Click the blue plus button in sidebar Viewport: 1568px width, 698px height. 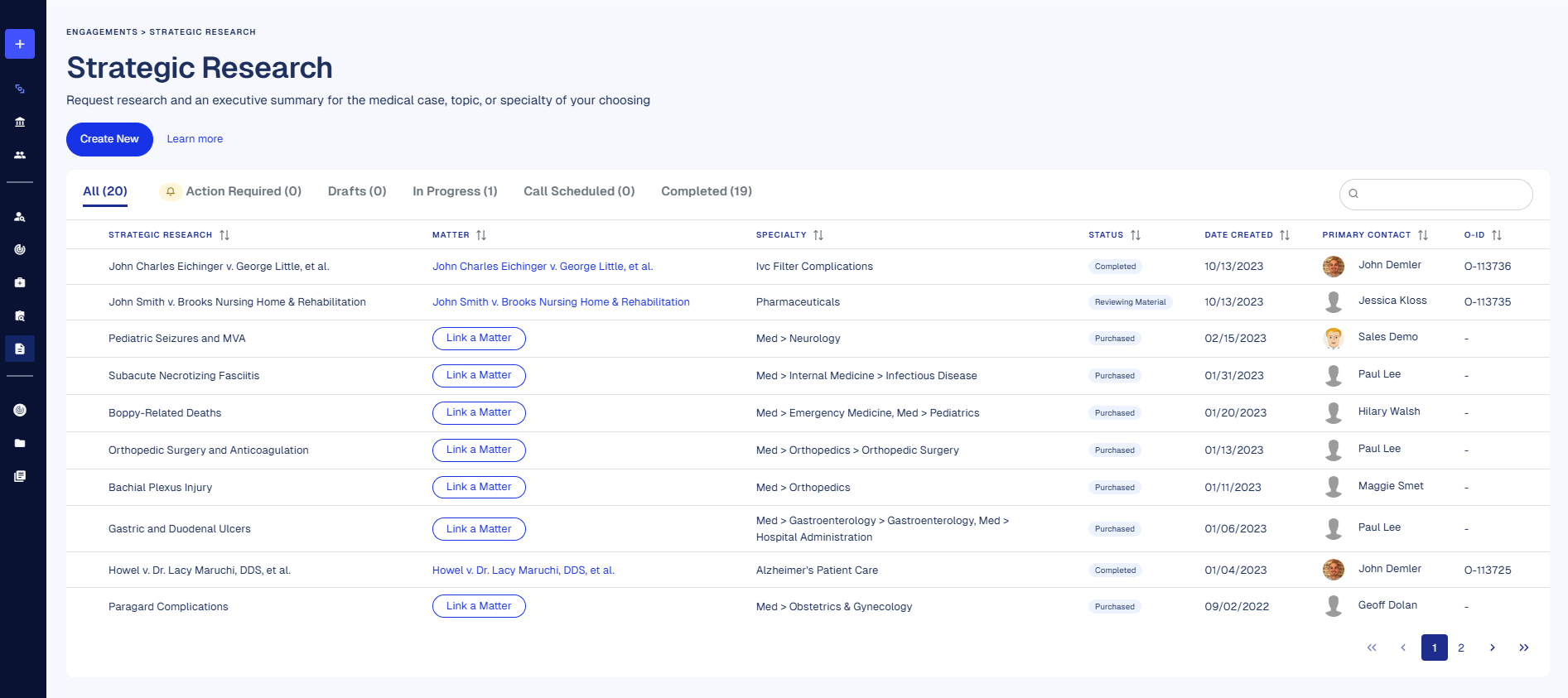pyautogui.click(x=20, y=44)
